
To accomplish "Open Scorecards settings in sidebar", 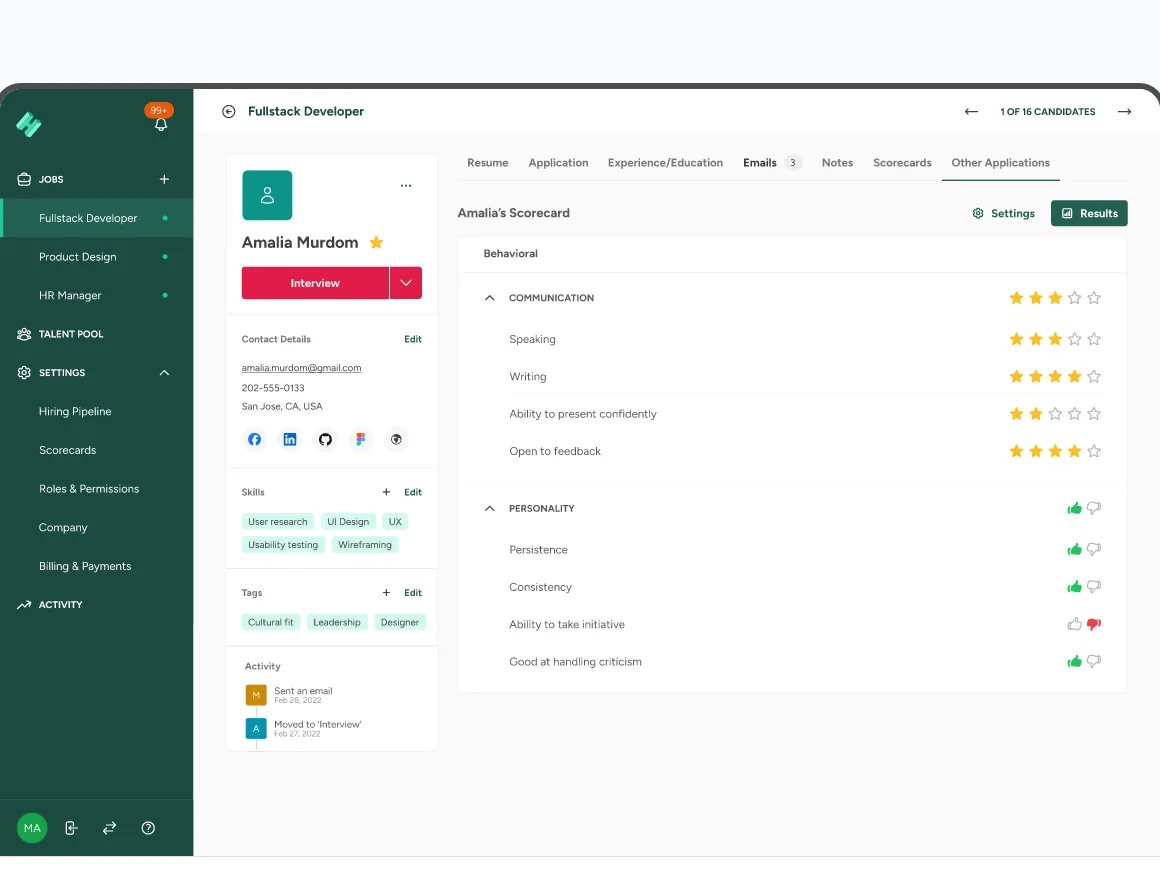I will (67, 450).
